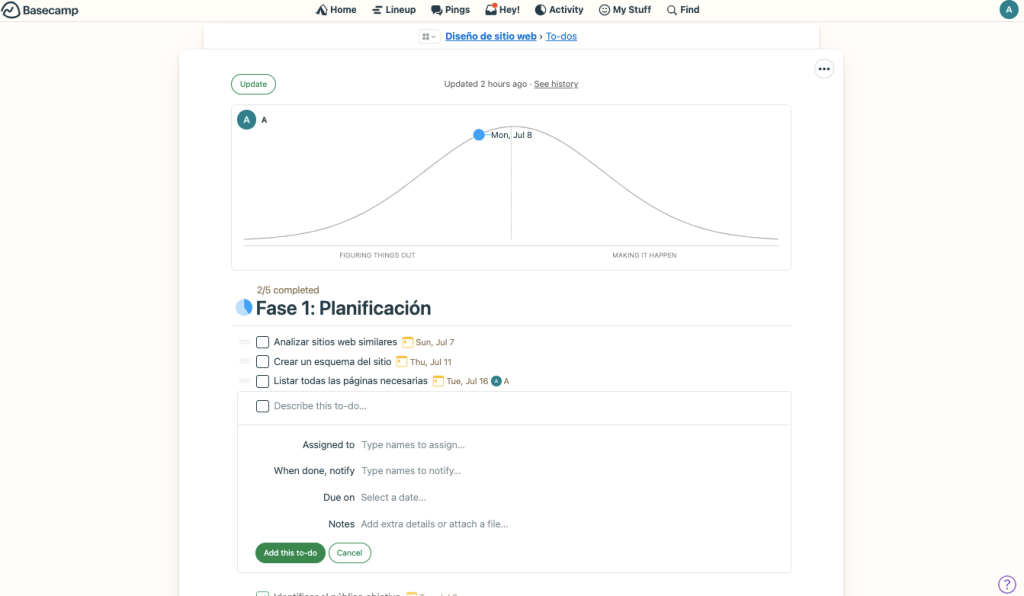This screenshot has height=596, width=1024.
Task: Click the Find search icon
Action: click(x=672, y=10)
